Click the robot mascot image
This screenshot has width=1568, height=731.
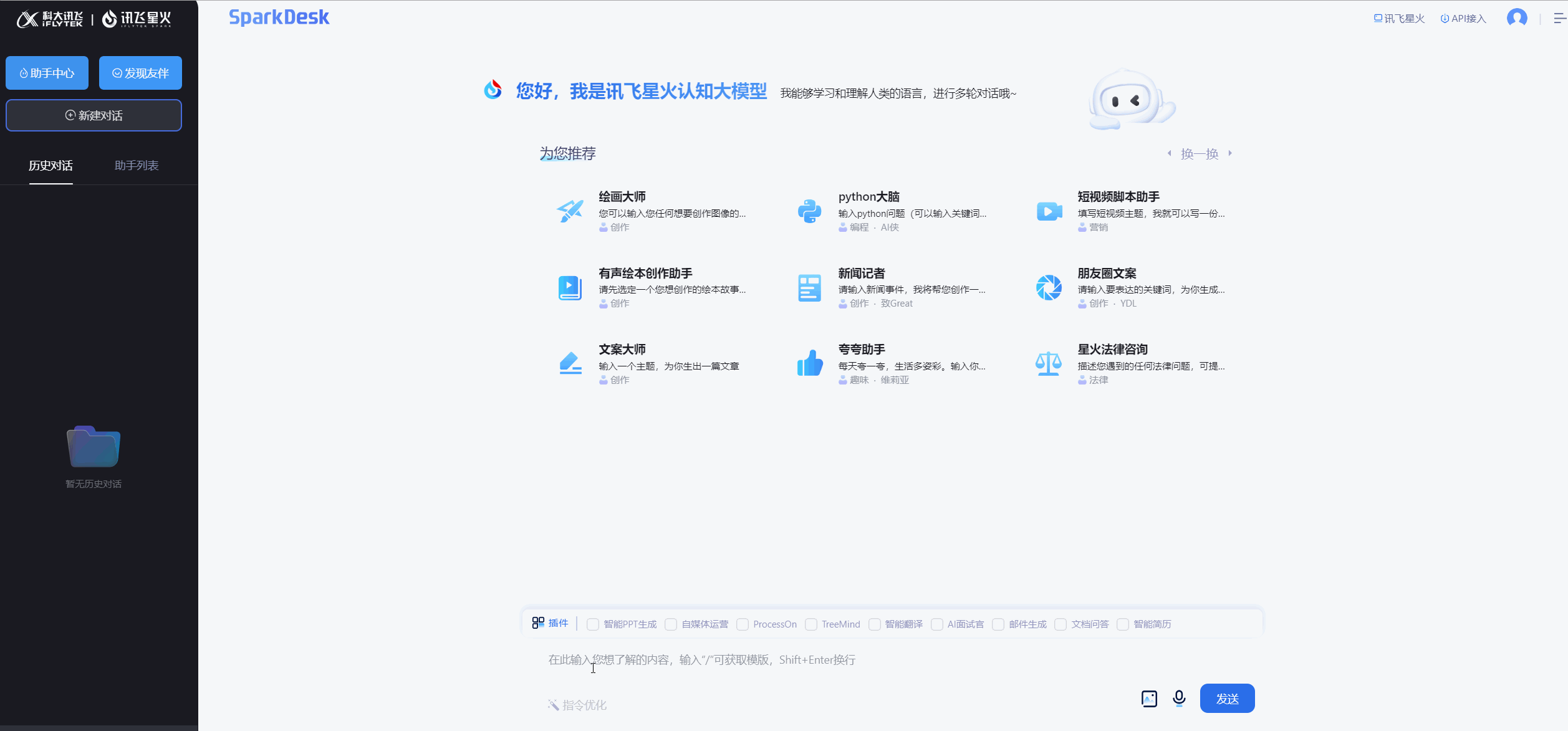(1132, 100)
